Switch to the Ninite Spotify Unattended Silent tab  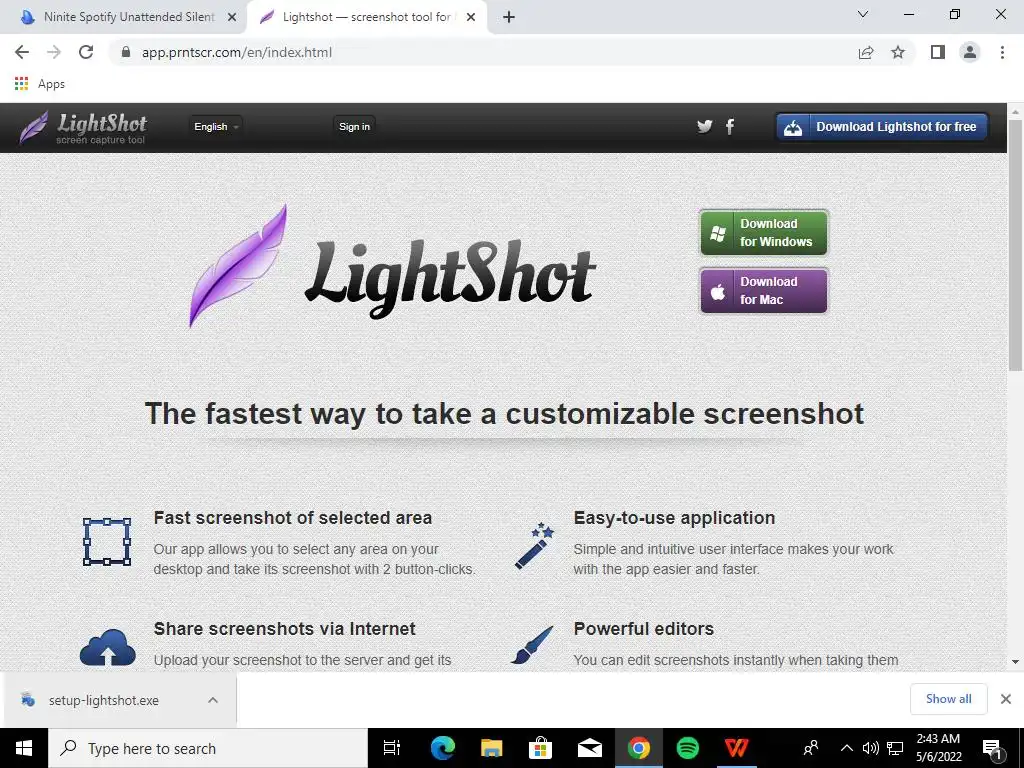[x=123, y=18]
